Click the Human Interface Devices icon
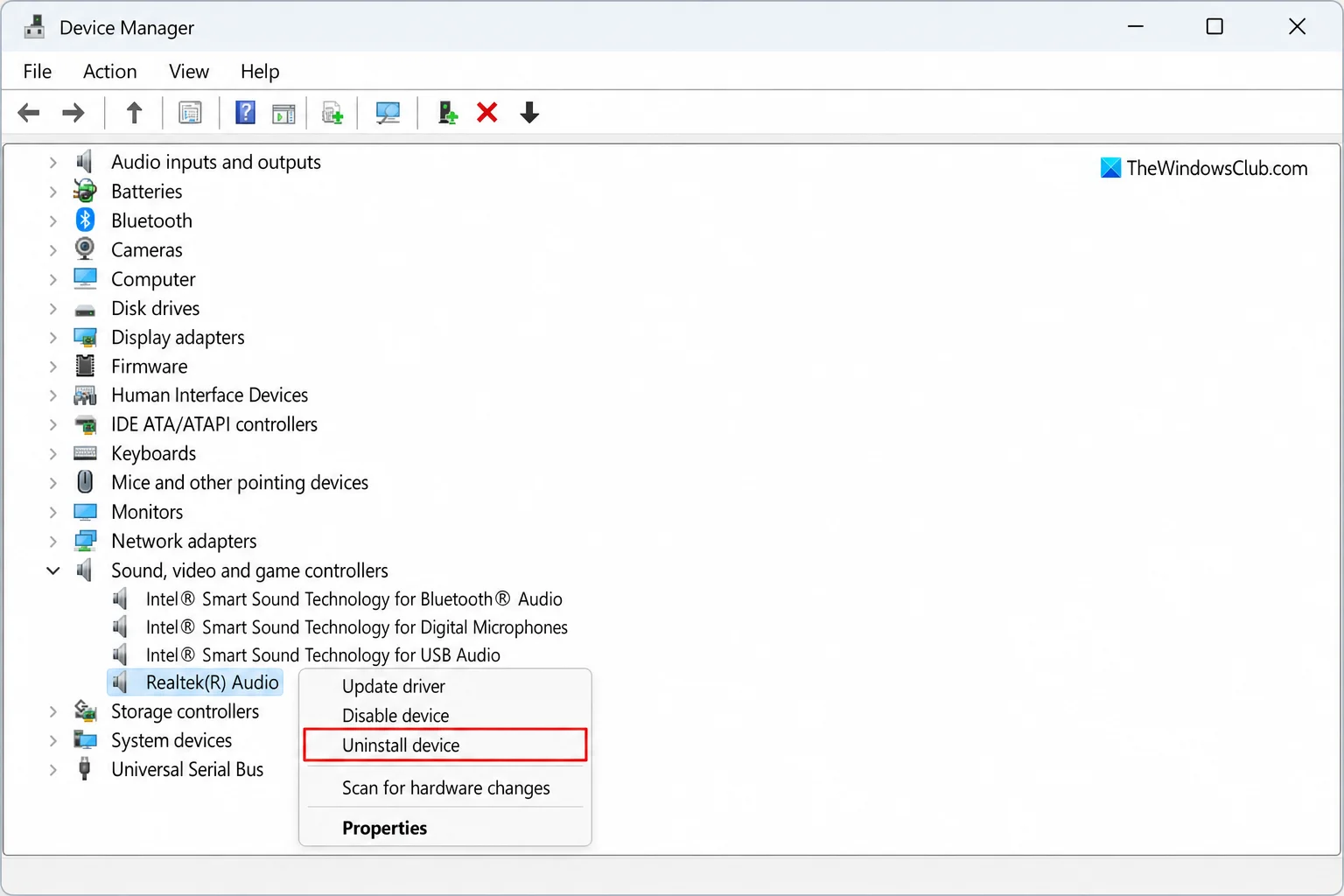 pos(85,395)
